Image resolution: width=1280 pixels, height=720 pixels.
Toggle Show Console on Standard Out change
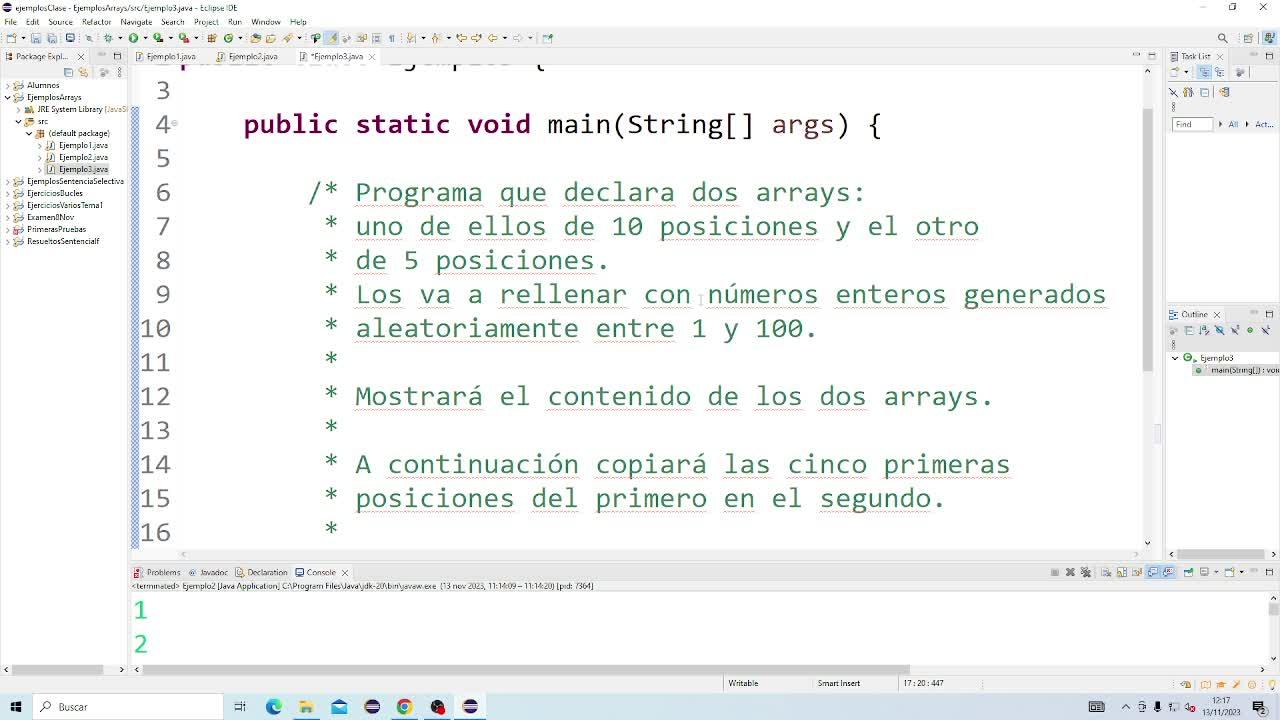[1153, 572]
